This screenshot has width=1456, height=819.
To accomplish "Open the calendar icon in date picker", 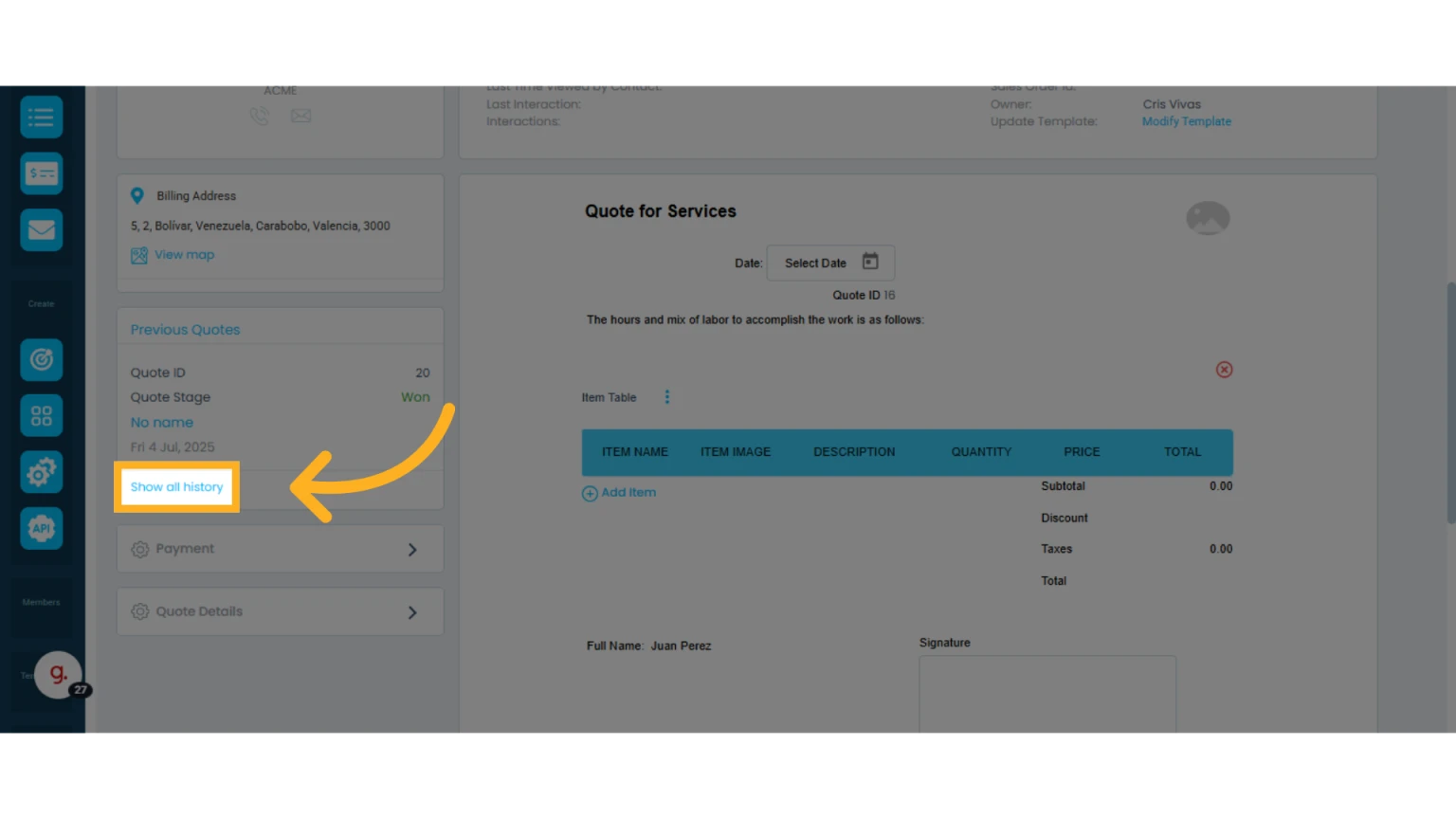I will [870, 262].
